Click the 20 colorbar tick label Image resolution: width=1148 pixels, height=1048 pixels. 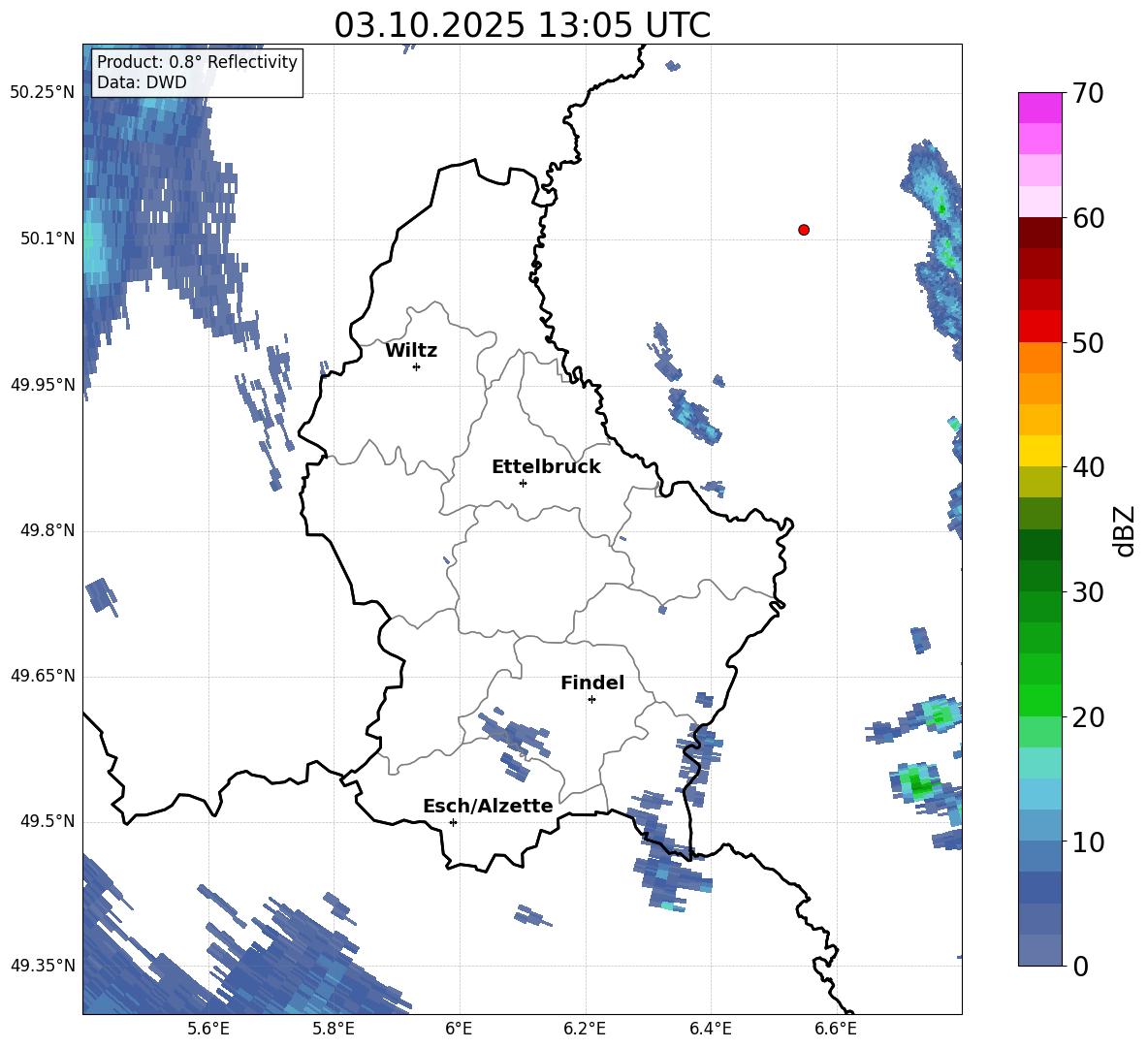coord(1088,717)
